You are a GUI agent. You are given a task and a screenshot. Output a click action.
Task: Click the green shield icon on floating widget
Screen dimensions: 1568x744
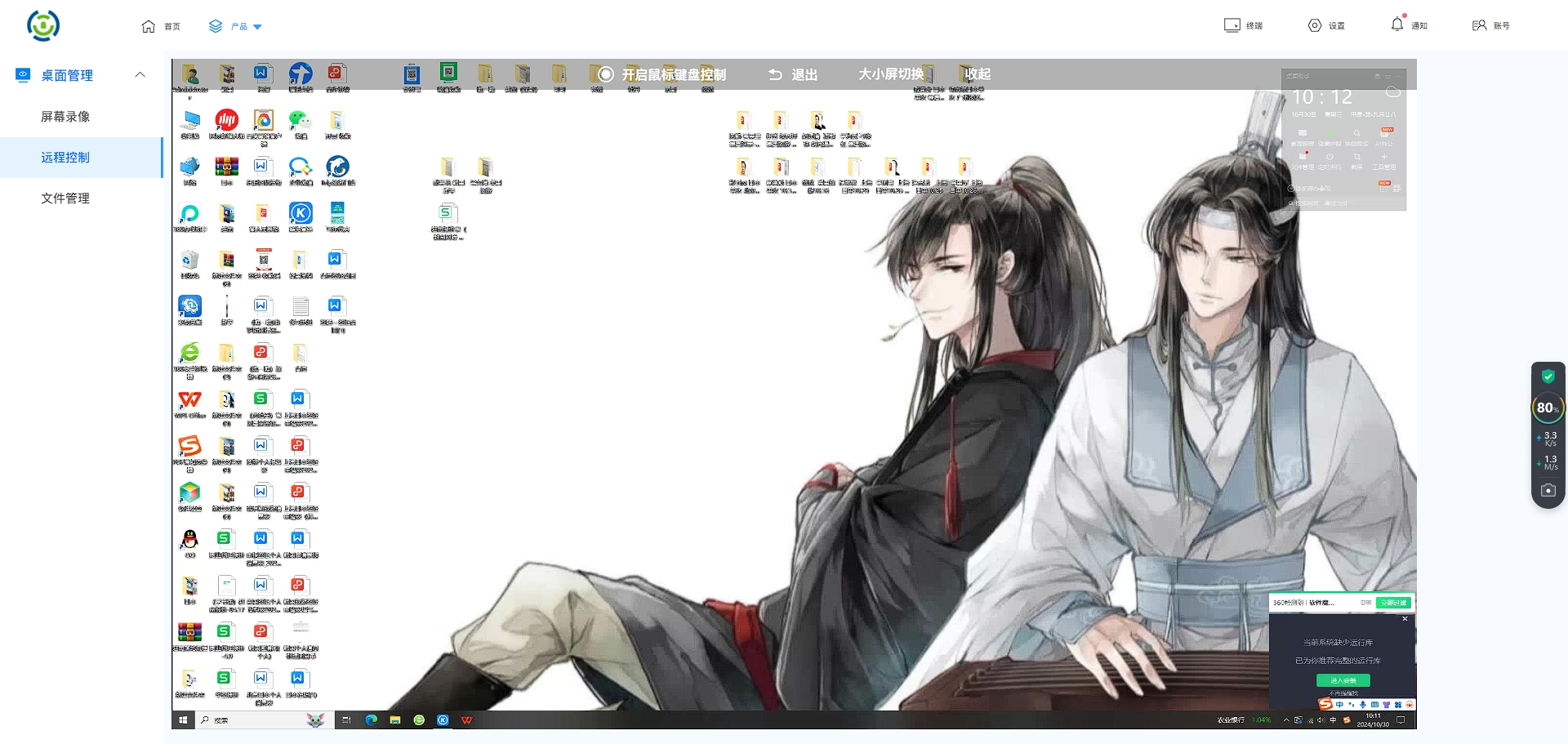tap(1548, 376)
